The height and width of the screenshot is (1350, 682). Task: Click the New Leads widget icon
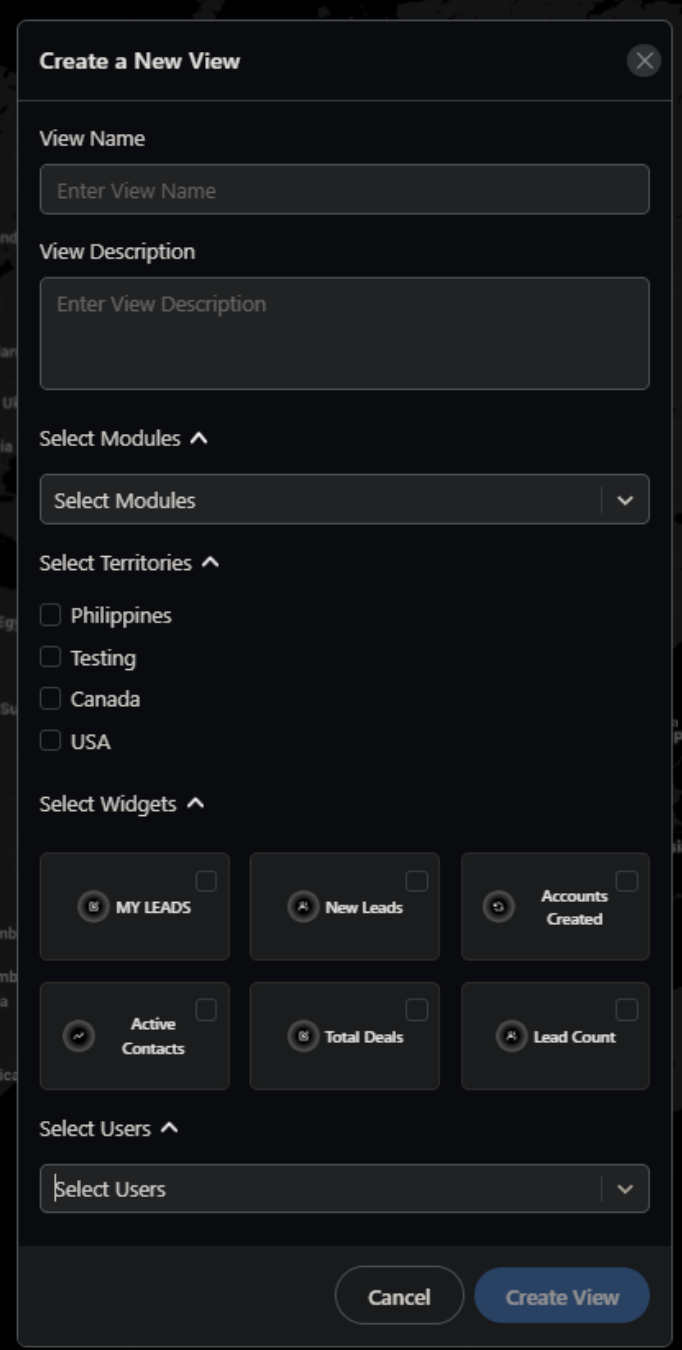click(x=303, y=908)
